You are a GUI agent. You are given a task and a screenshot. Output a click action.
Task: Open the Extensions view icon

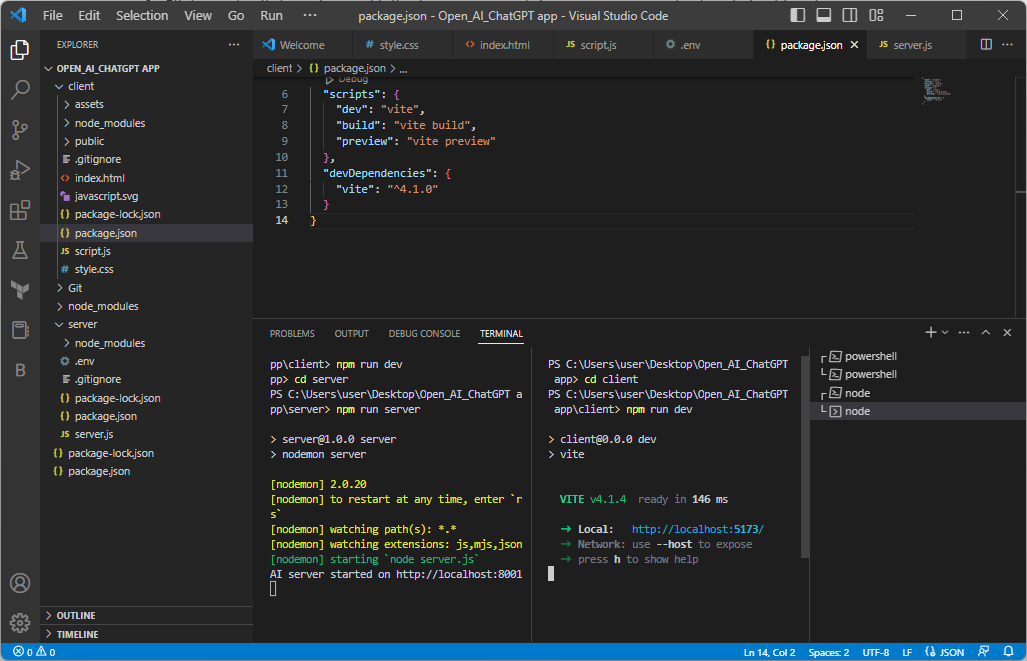pos(20,210)
